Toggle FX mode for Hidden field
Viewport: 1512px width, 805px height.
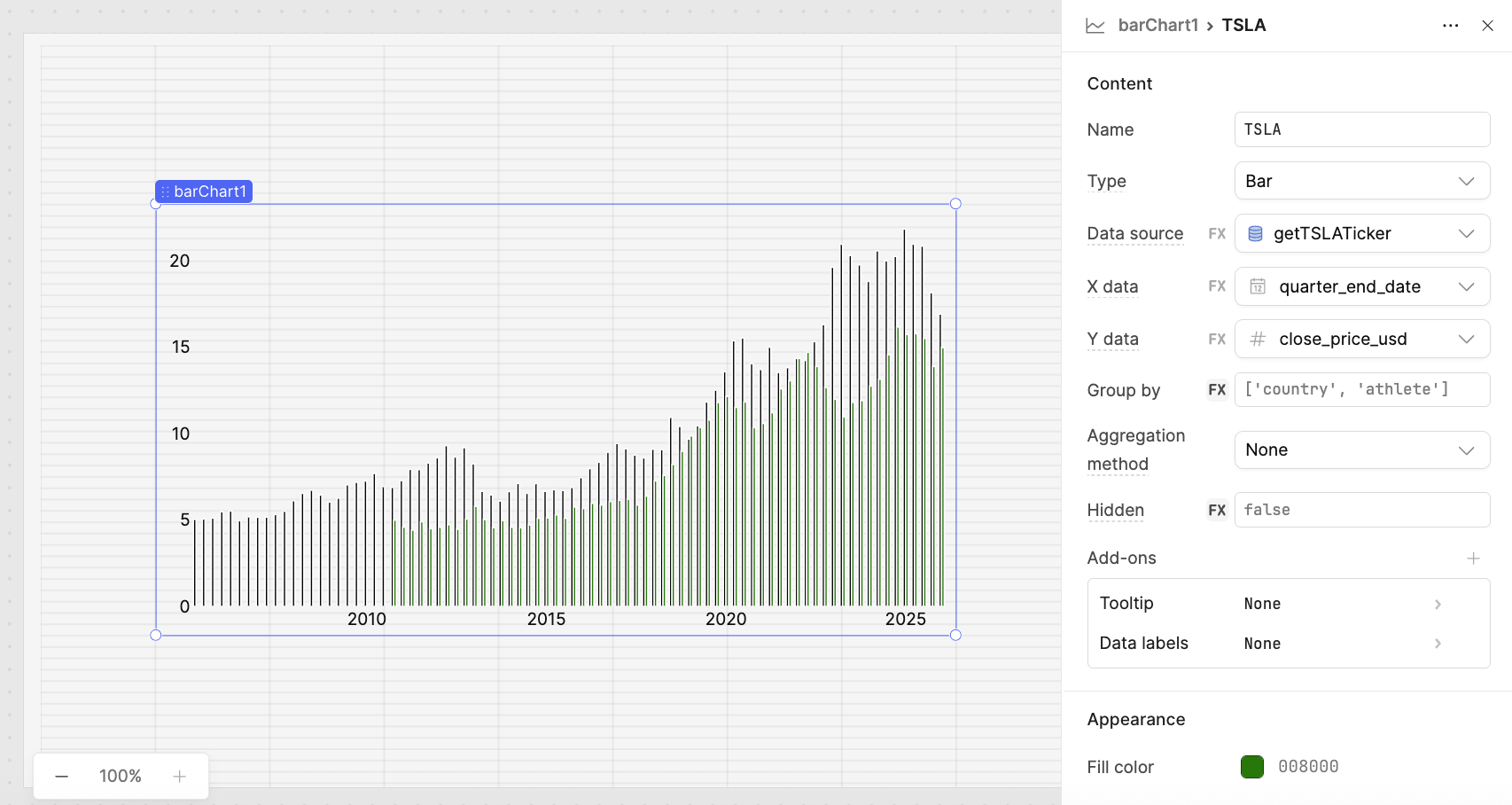click(x=1217, y=510)
